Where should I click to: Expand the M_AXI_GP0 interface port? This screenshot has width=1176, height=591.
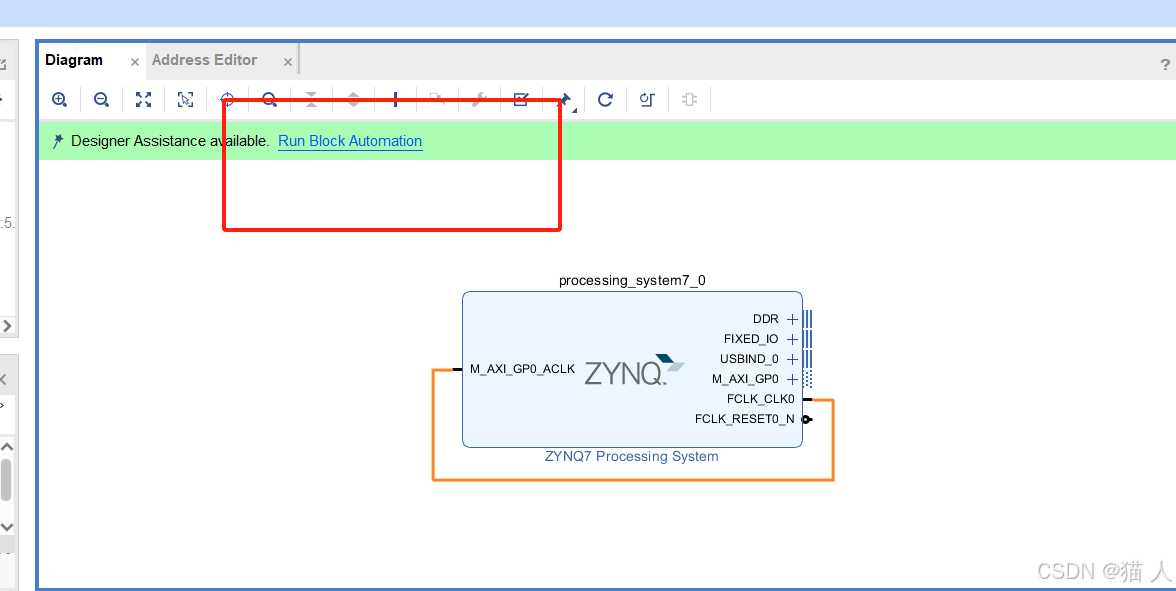click(x=792, y=380)
